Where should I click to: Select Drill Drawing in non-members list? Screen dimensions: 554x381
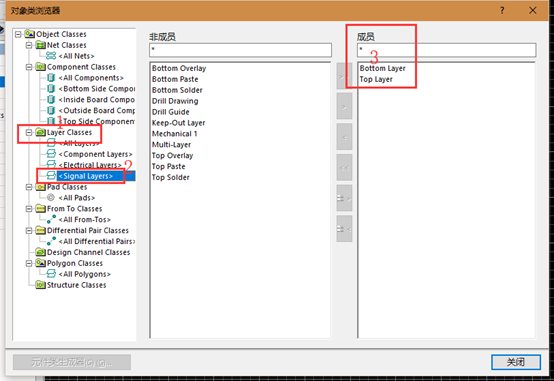tap(175, 101)
